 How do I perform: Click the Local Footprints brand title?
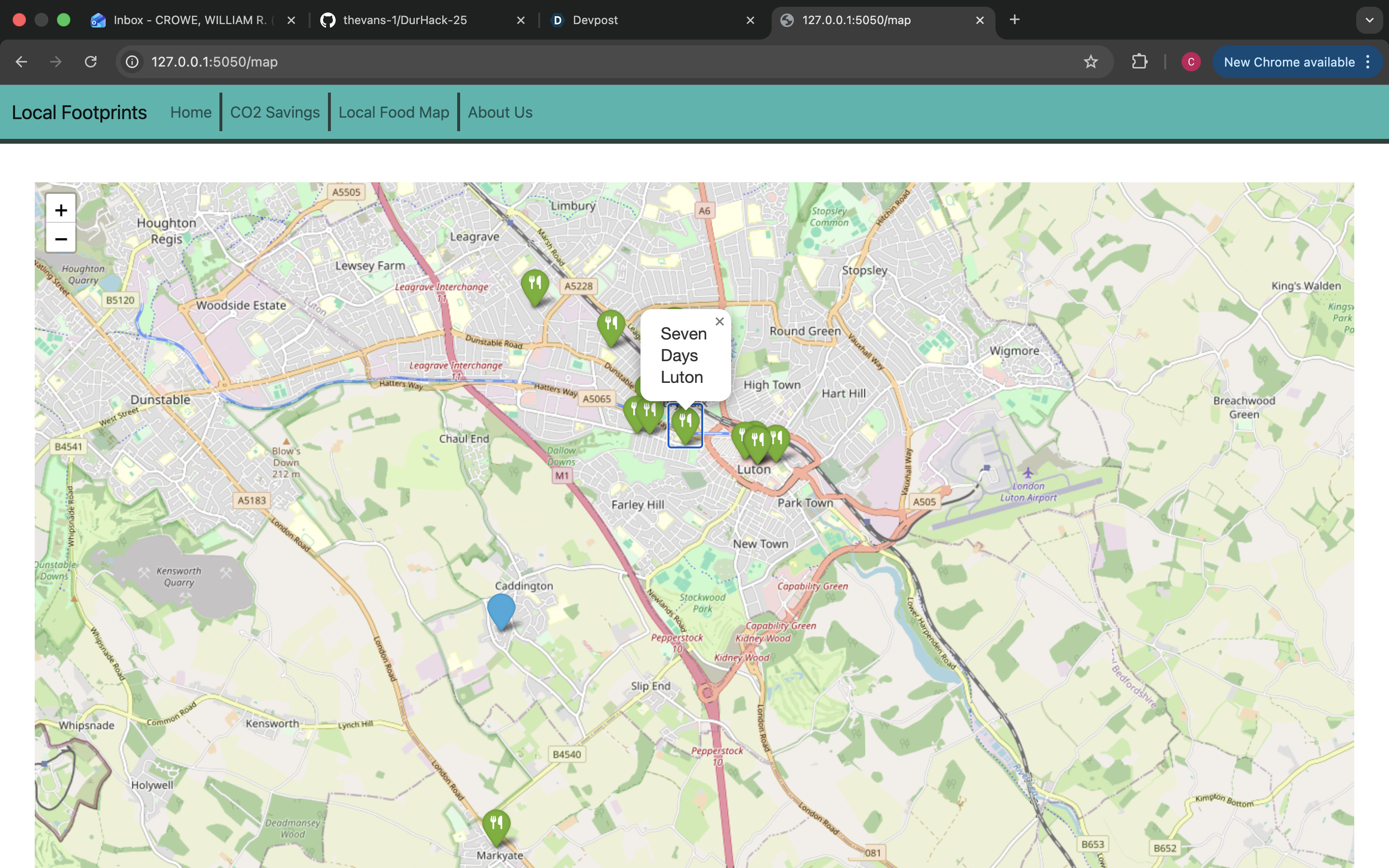79,112
